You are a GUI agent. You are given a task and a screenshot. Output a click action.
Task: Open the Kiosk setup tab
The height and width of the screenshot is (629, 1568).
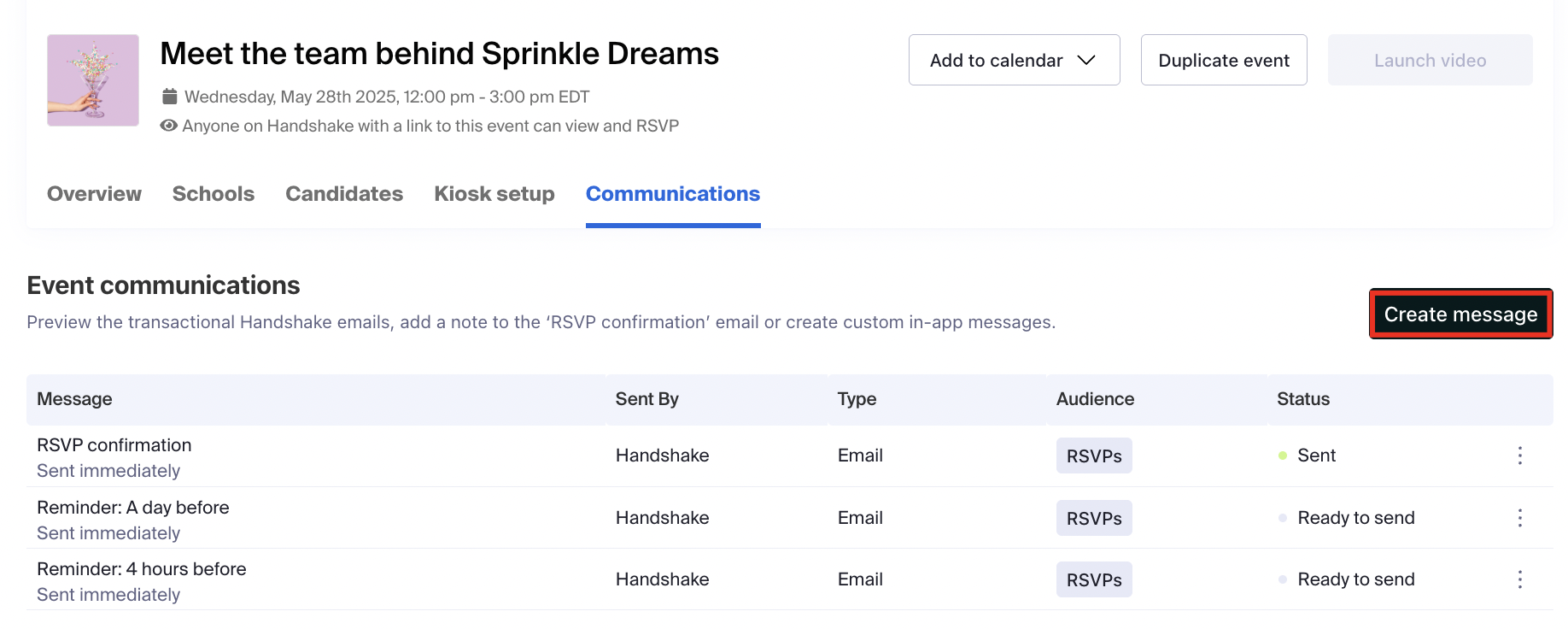(x=494, y=194)
